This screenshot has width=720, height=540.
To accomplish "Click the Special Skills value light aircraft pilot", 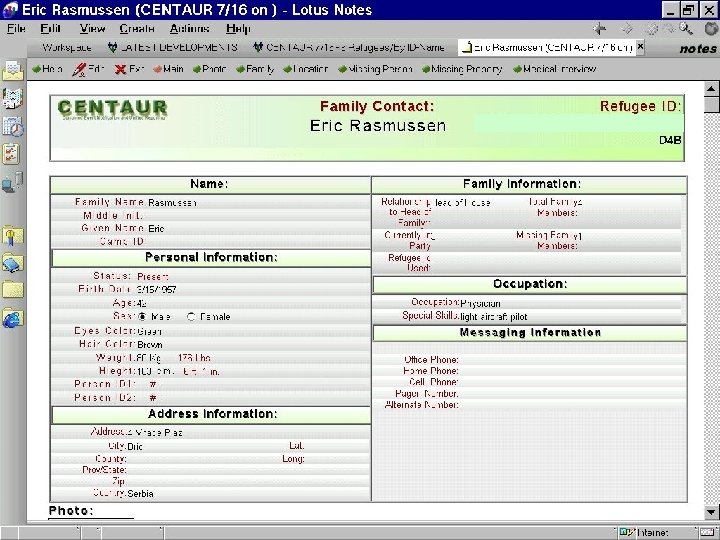I will [x=494, y=317].
